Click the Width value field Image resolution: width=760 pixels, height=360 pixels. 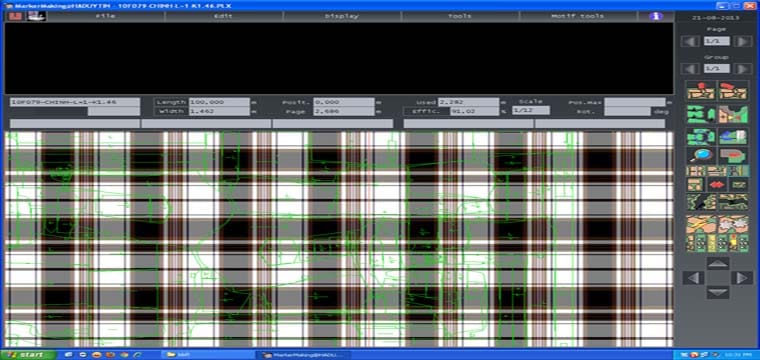click(x=220, y=111)
